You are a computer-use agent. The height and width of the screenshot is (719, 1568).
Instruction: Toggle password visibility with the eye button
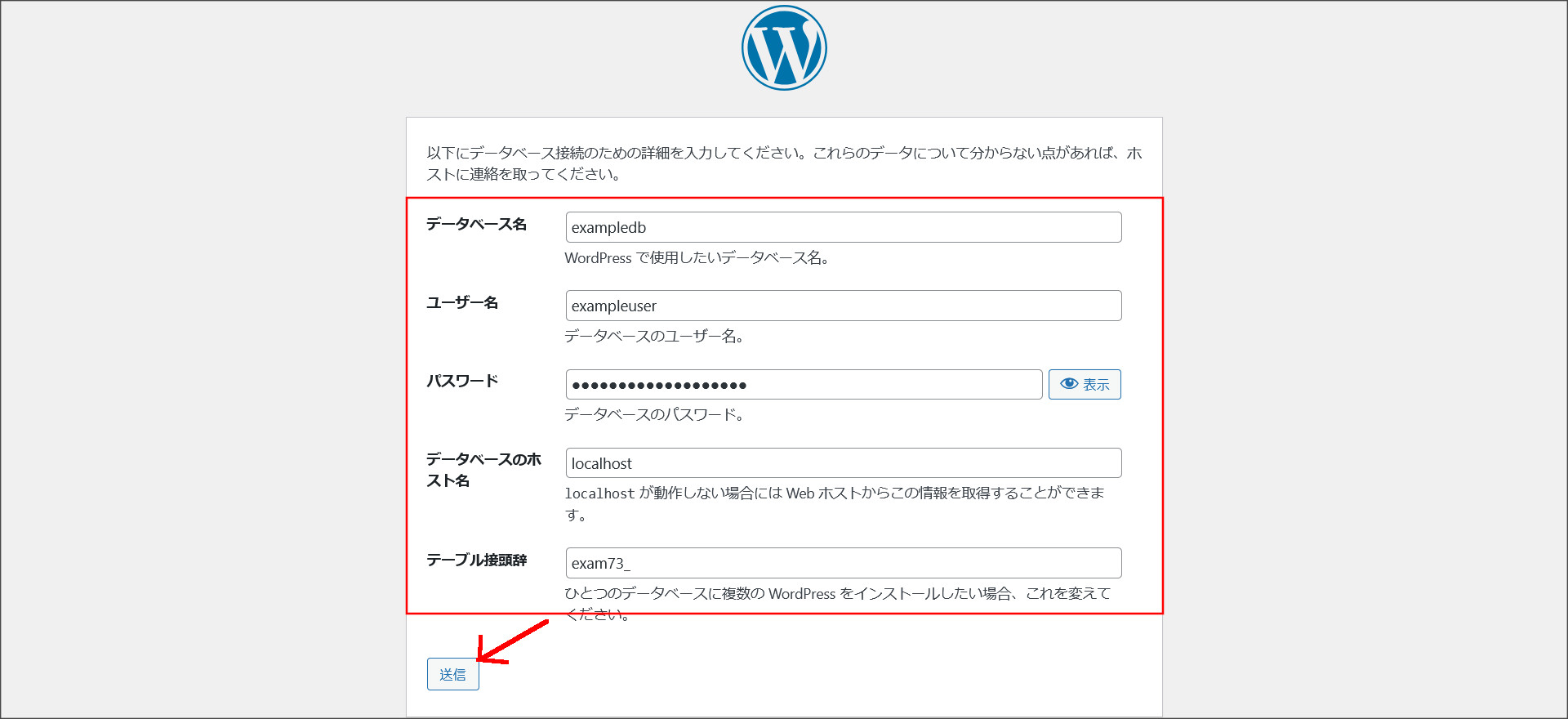coord(1085,385)
